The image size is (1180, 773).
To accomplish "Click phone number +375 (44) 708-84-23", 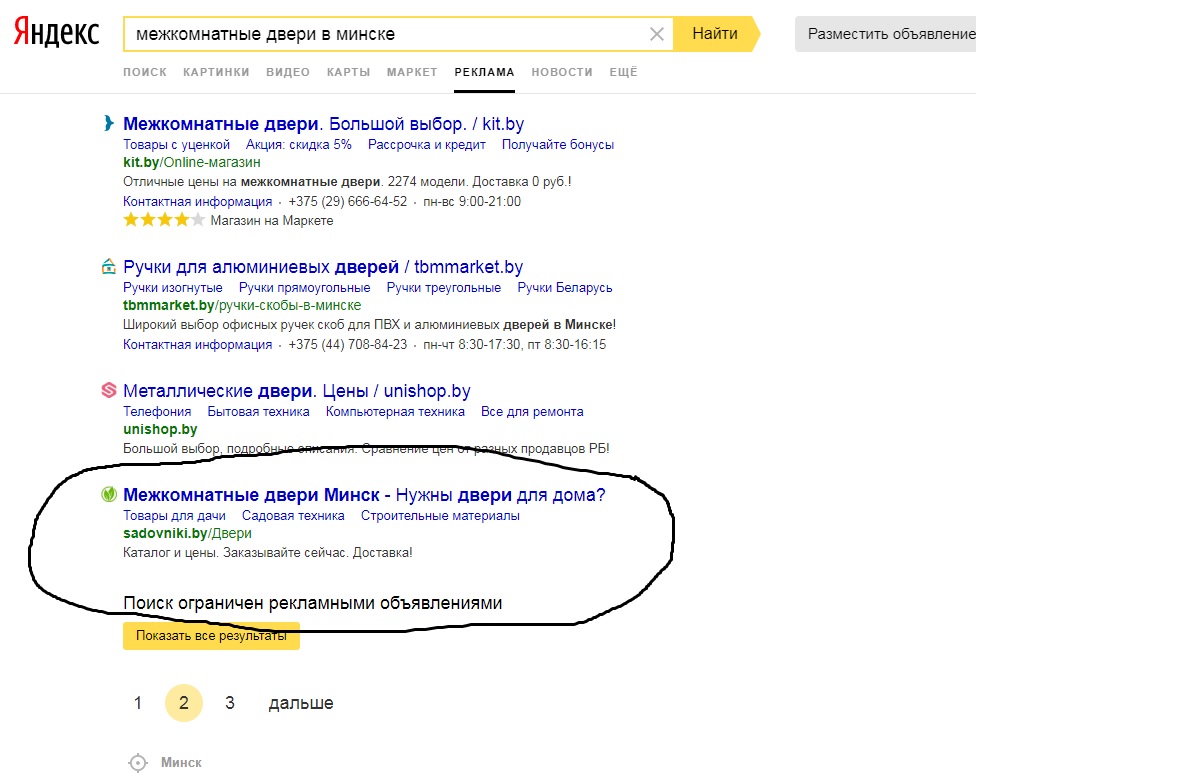I will click(x=348, y=345).
